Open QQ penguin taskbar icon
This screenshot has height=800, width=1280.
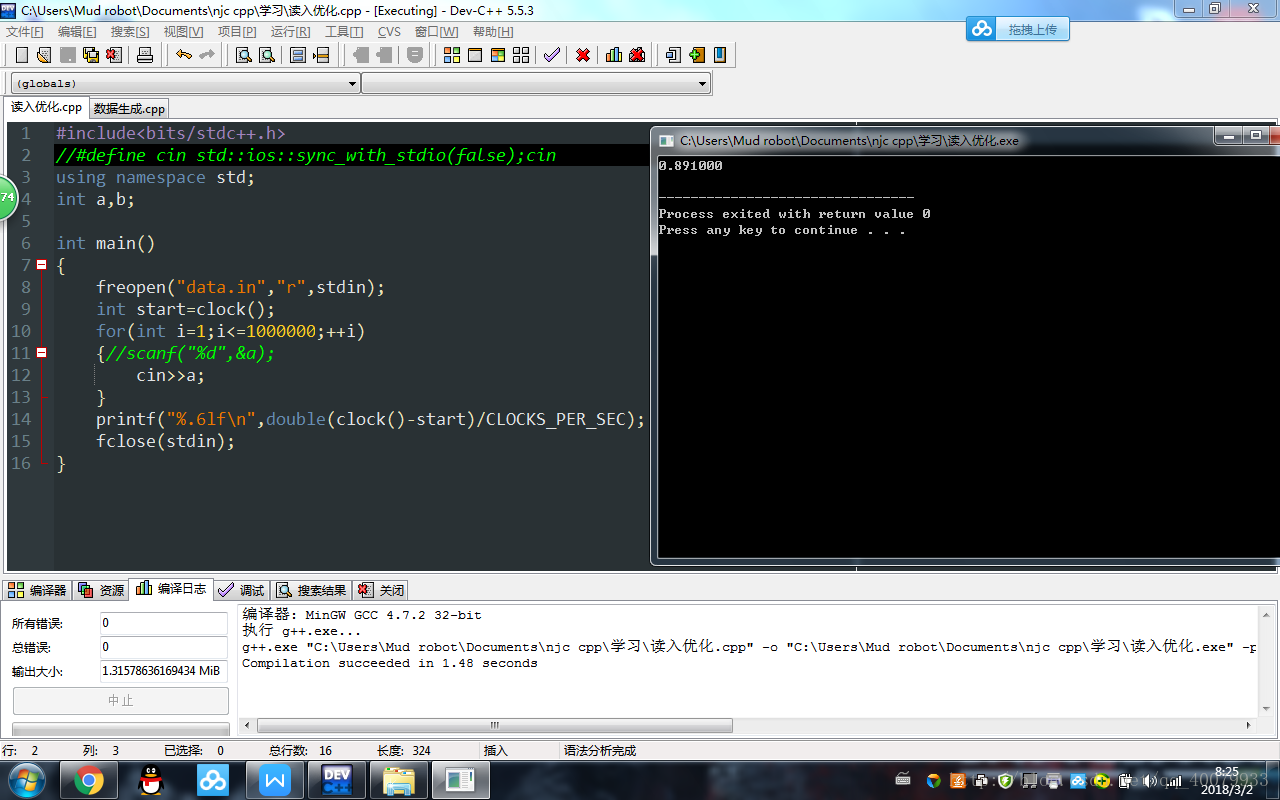[x=151, y=780]
